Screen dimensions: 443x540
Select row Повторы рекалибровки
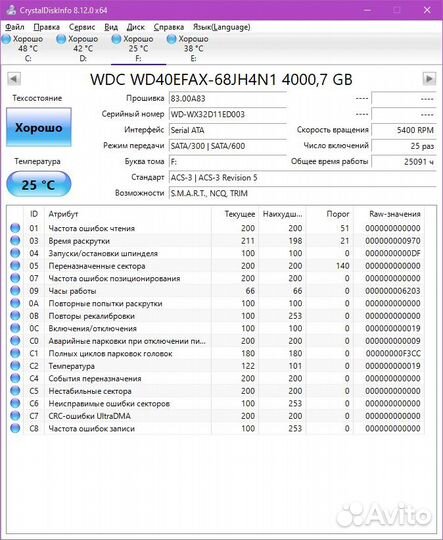pos(216,315)
